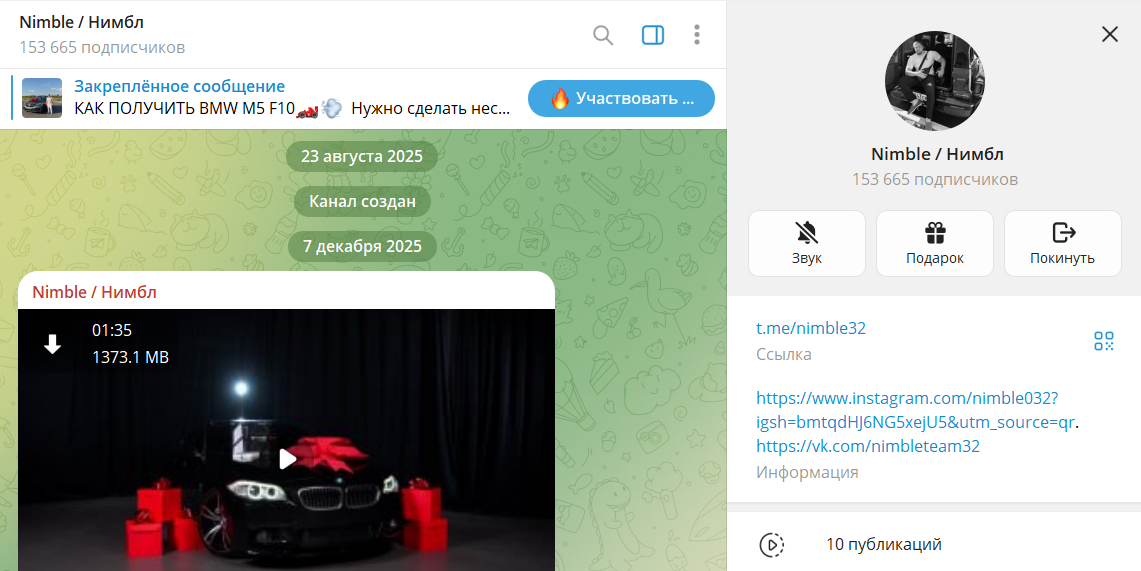The image size is (1141, 571).
Task: Show the channel QR code icon
Action: click(x=1104, y=340)
